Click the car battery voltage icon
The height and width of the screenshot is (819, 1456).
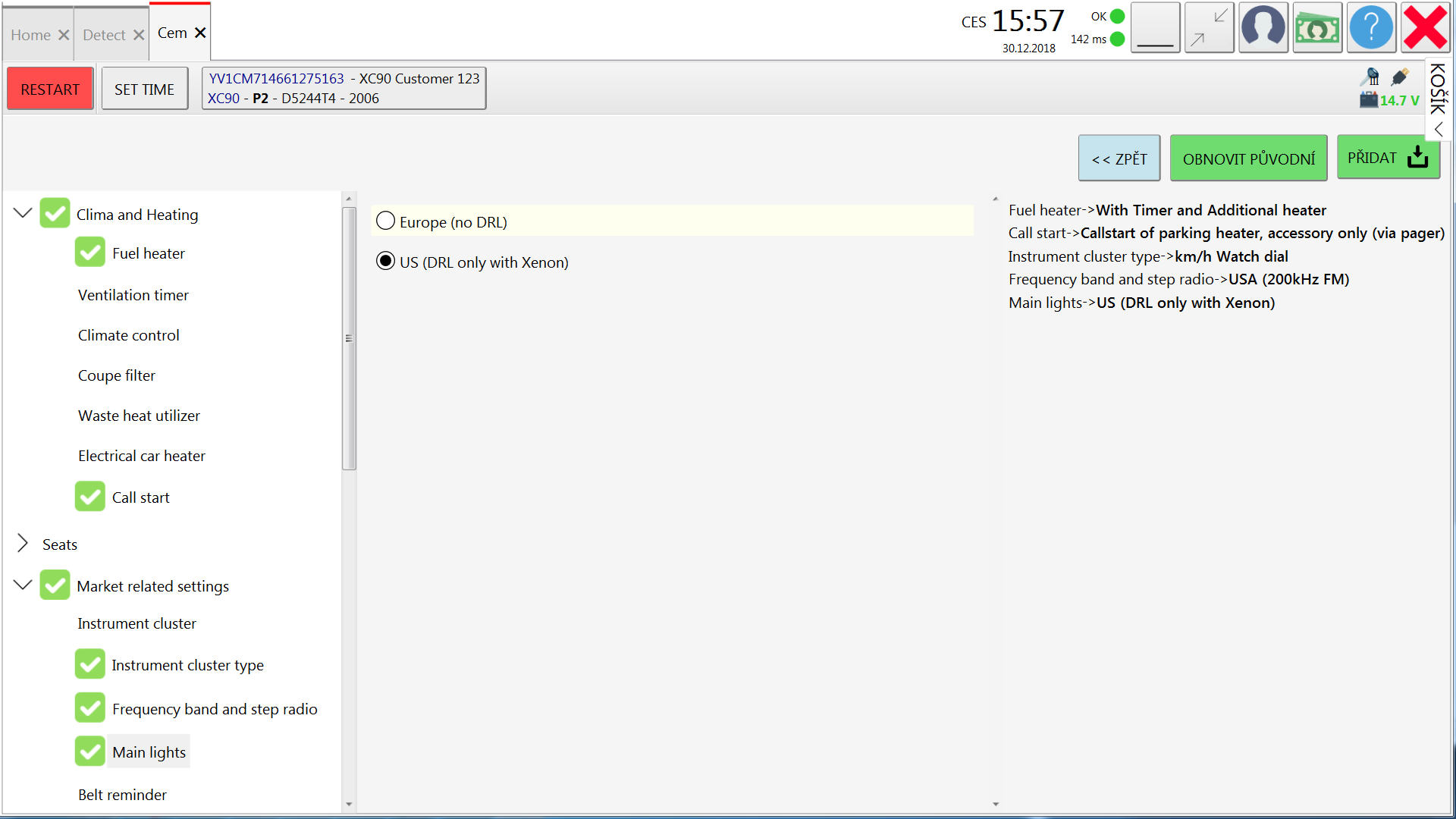click(x=1368, y=99)
